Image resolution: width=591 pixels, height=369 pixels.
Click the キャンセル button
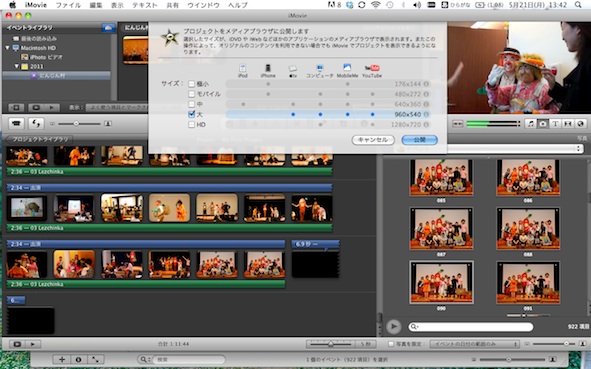pos(373,140)
